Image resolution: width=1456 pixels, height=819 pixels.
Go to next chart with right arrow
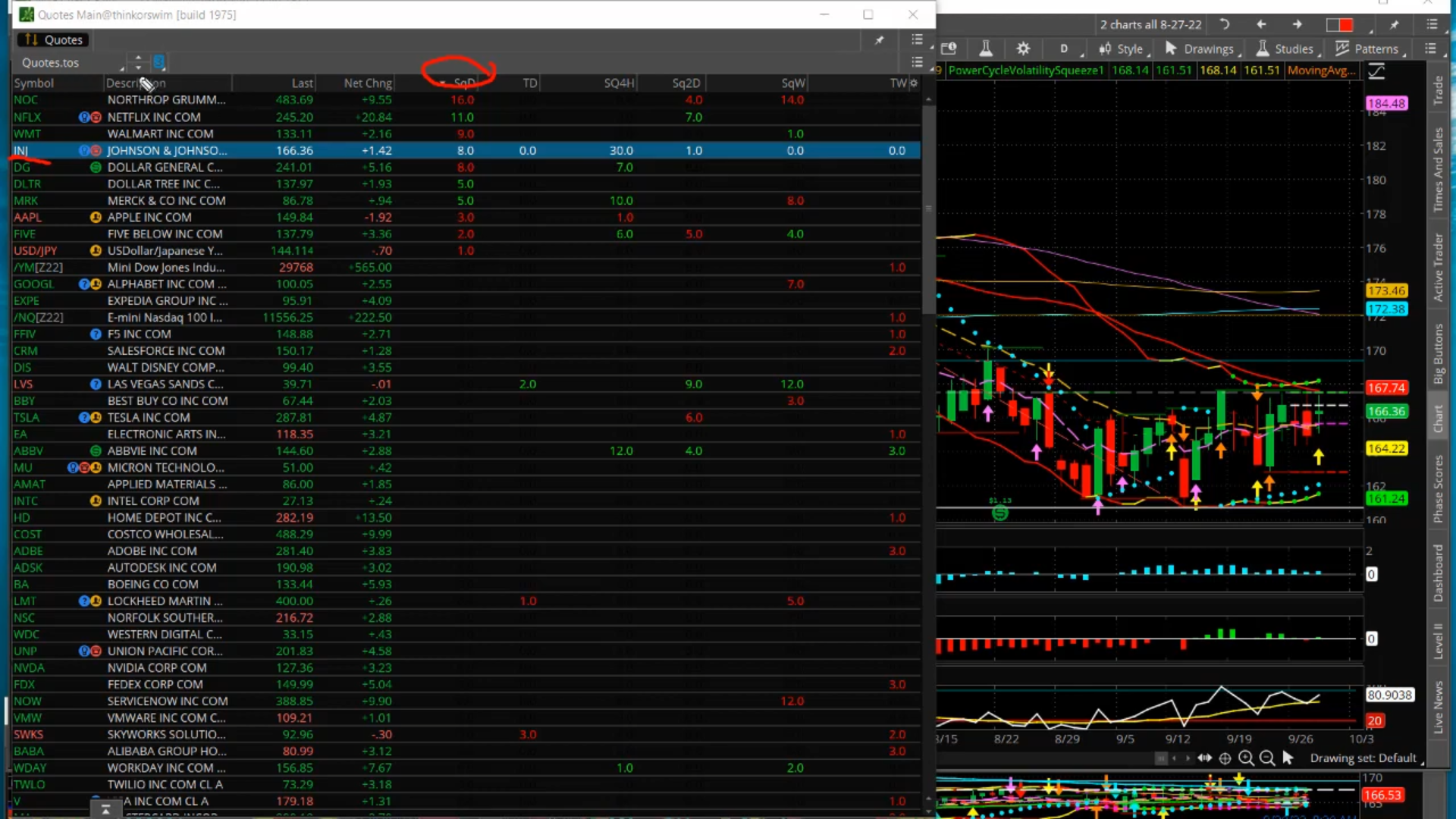click(x=1298, y=24)
